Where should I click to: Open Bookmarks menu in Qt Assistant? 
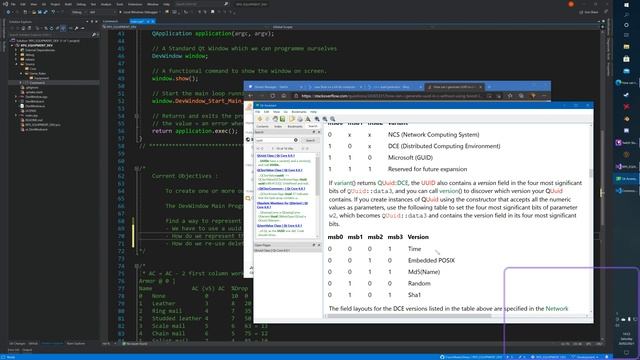(299, 111)
